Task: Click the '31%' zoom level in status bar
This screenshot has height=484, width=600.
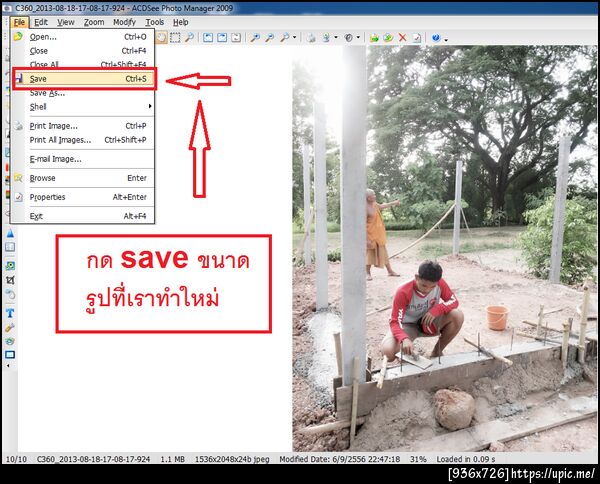Action: pyautogui.click(x=418, y=459)
